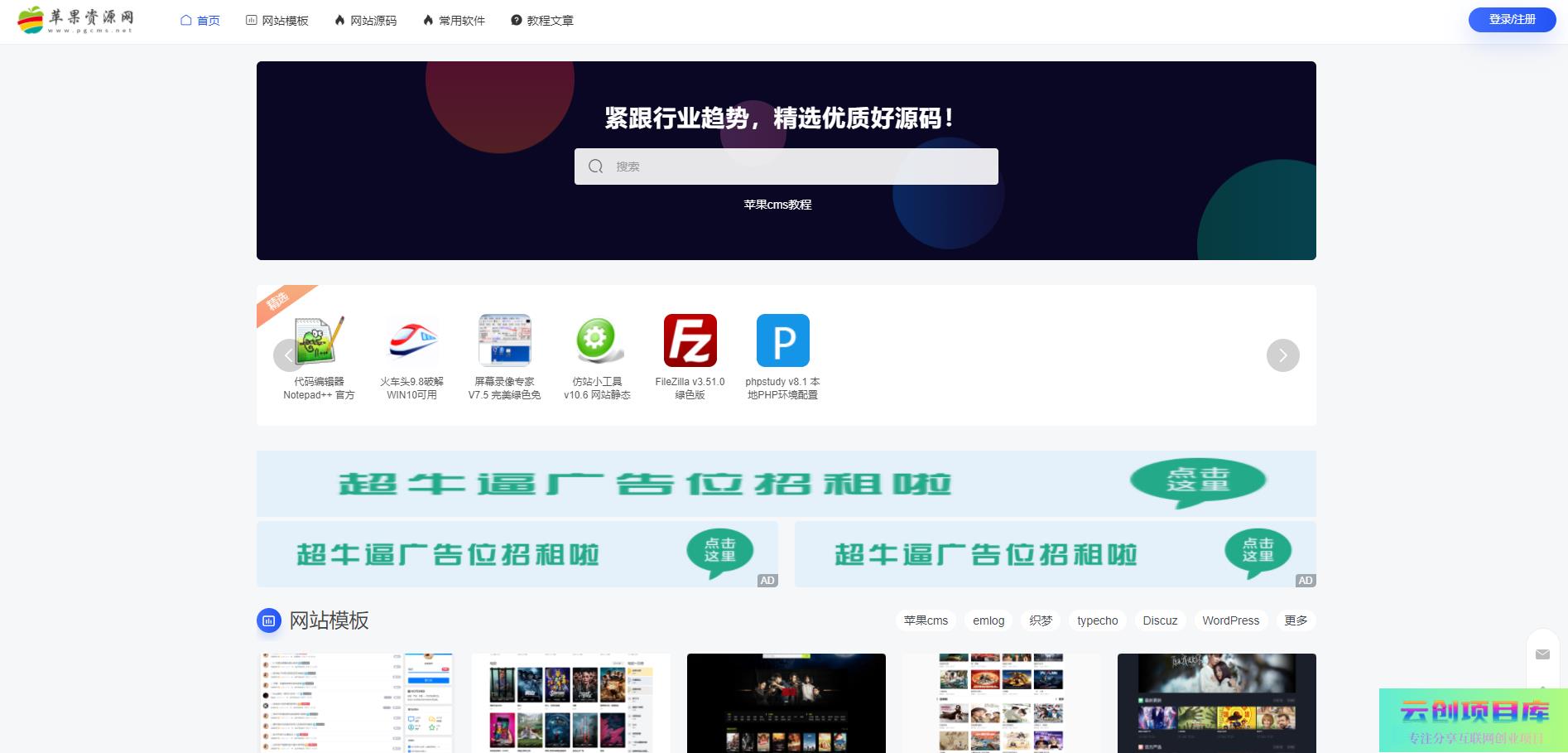
Task: Open the Notepad++ code editor icon
Action: (320, 340)
